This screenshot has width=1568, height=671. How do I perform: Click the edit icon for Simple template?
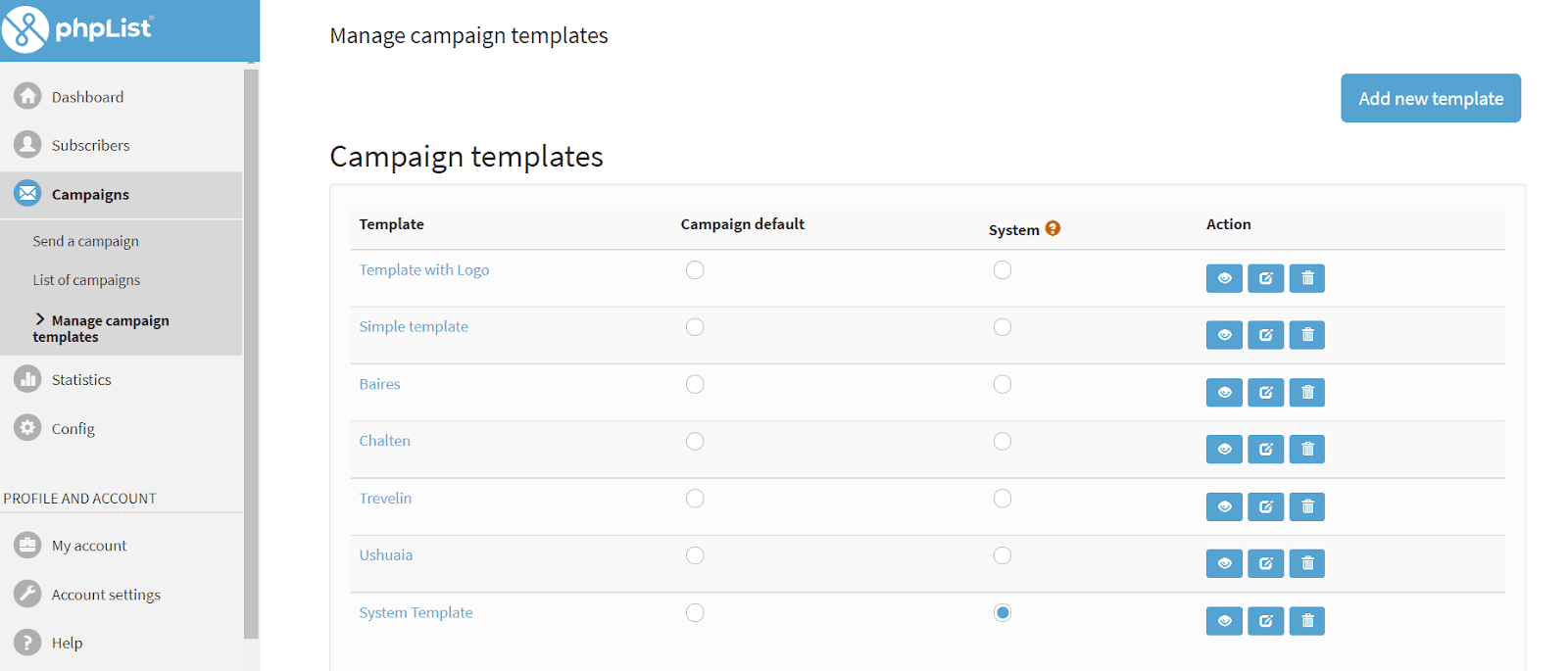tap(1265, 336)
